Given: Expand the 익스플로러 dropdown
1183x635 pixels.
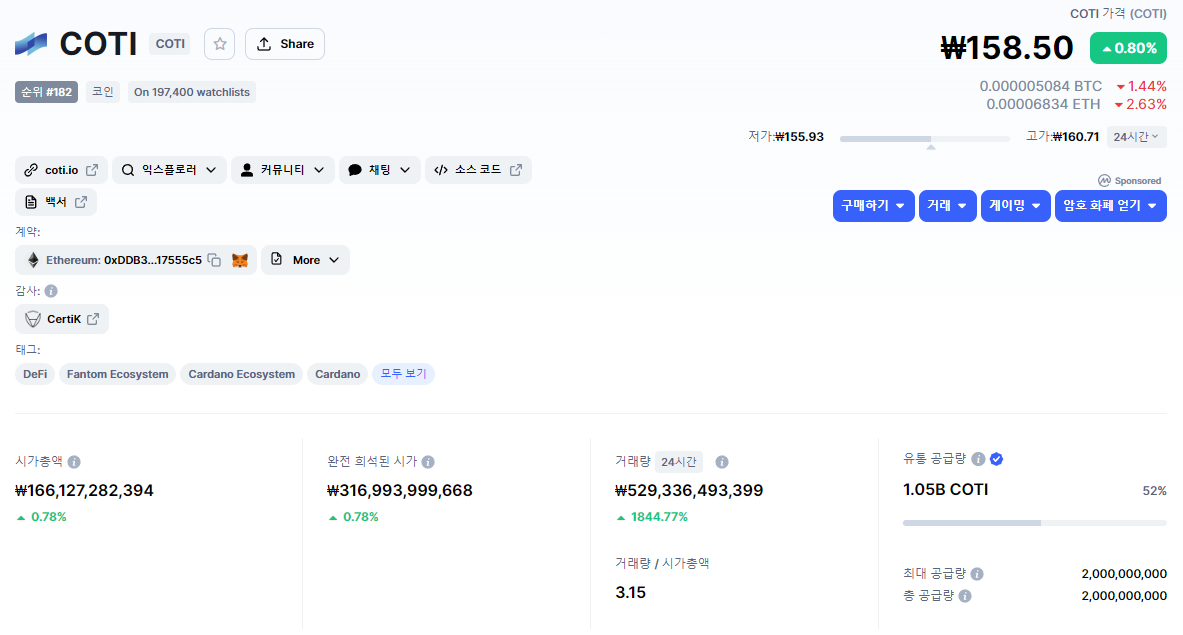Looking at the screenshot, I should point(168,170).
